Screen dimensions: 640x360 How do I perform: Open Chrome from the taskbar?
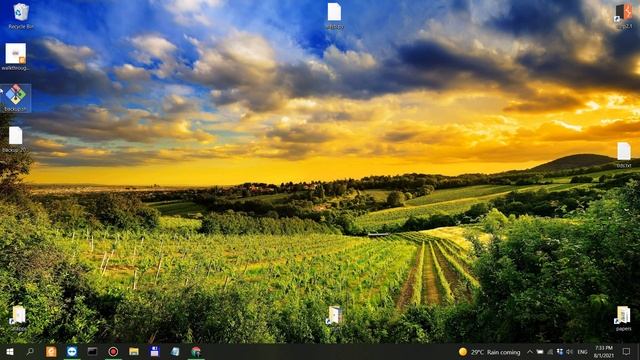click(196, 351)
